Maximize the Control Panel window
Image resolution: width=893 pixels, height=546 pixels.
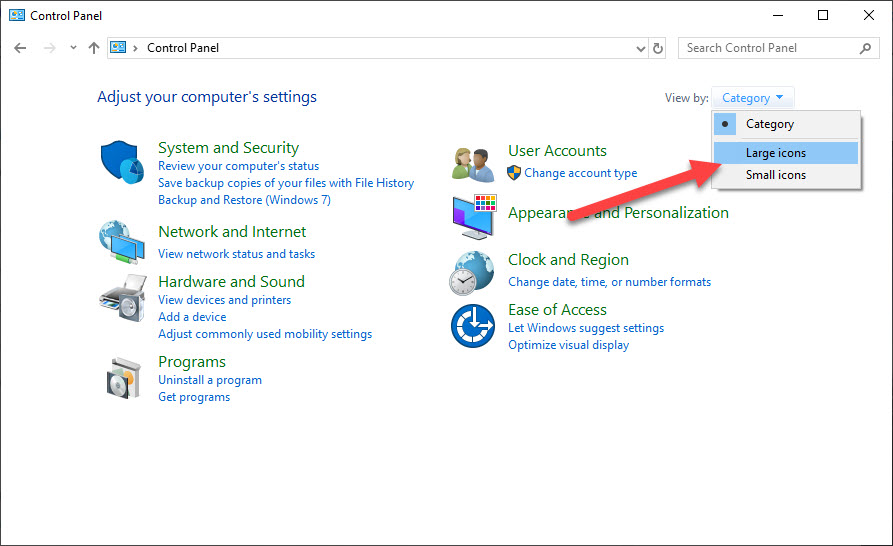pos(823,15)
